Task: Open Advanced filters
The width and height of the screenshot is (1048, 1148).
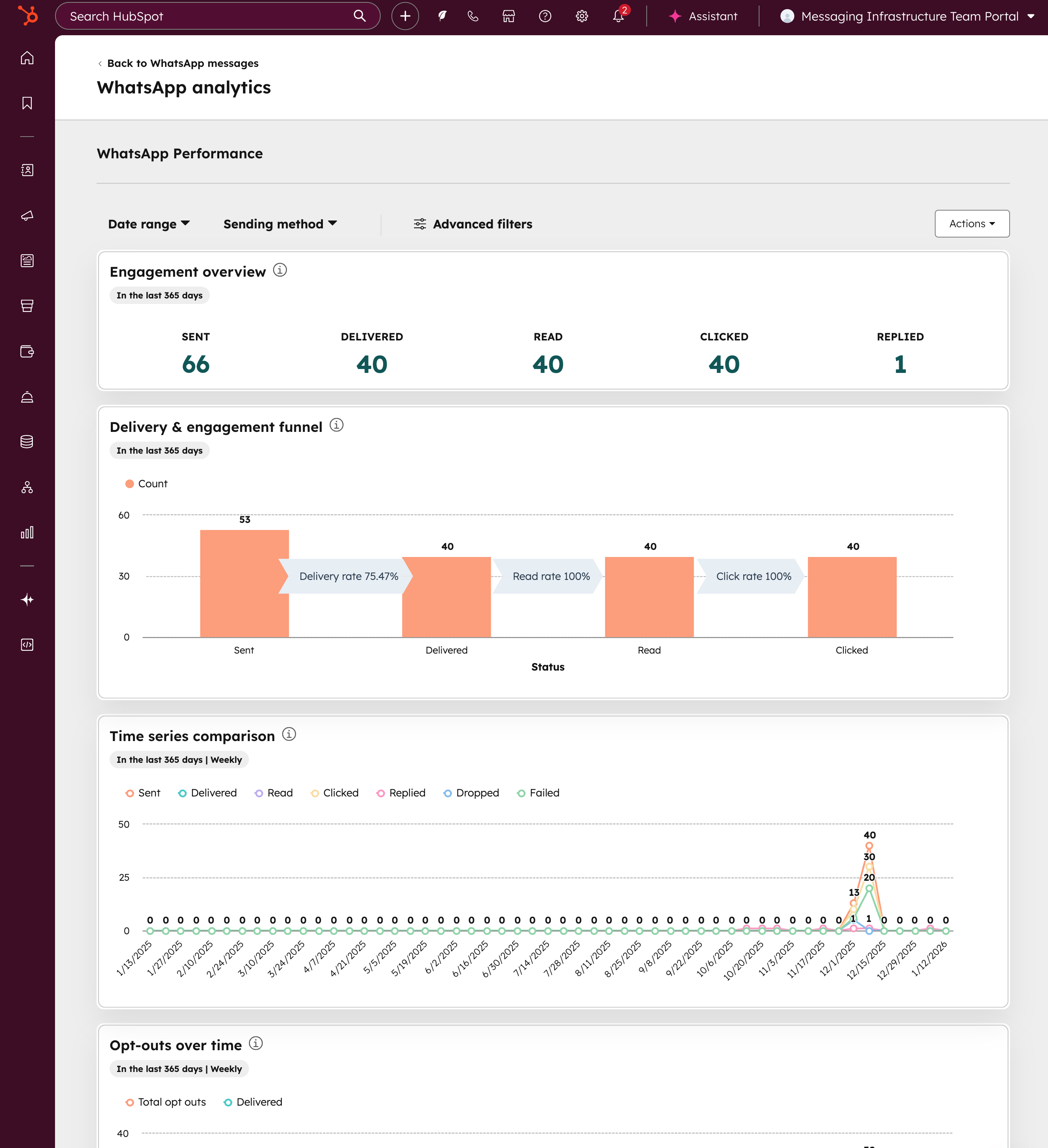Action: coord(473,224)
